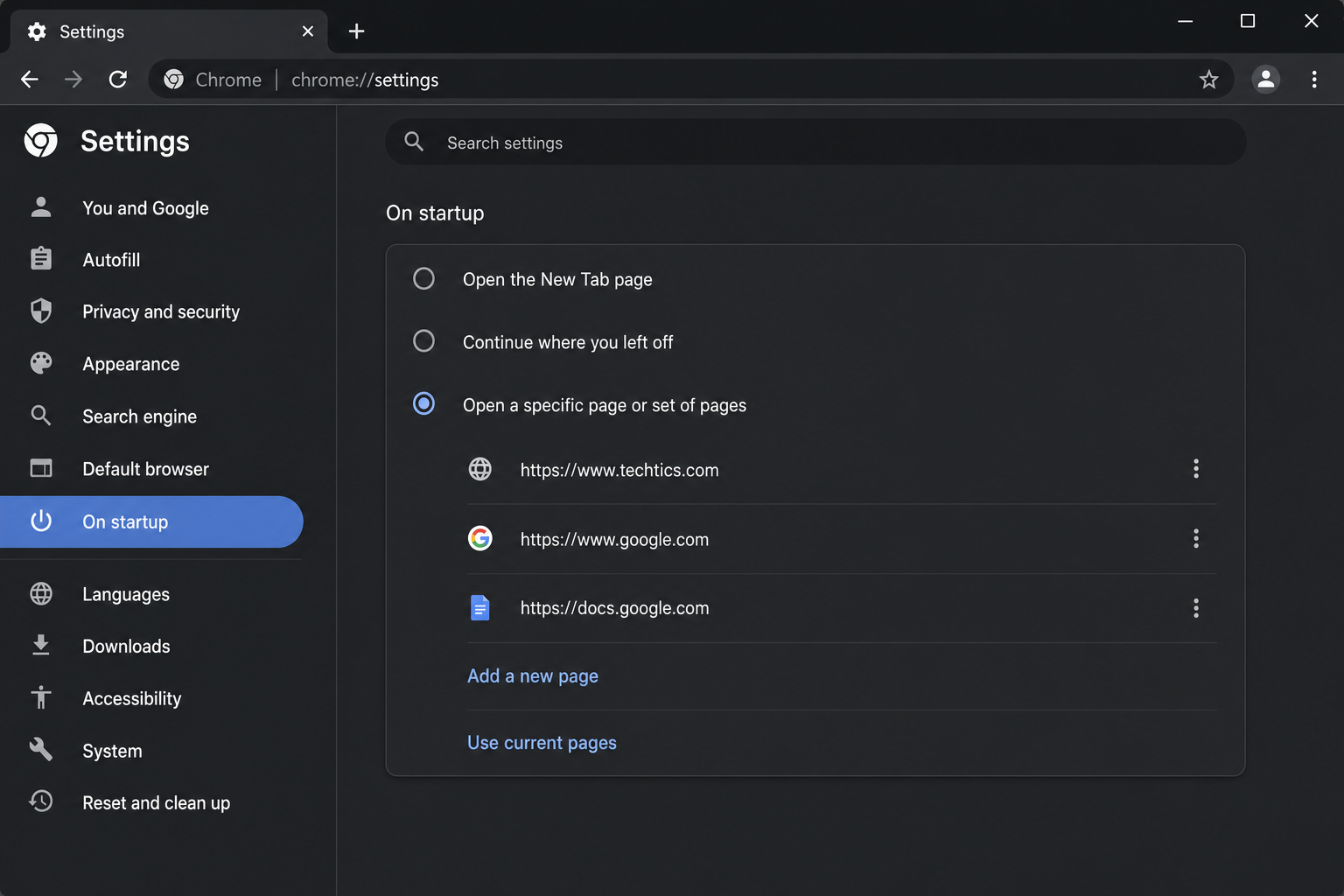Open Autofill settings section
The width and height of the screenshot is (1344, 896).
pyautogui.click(x=151, y=260)
